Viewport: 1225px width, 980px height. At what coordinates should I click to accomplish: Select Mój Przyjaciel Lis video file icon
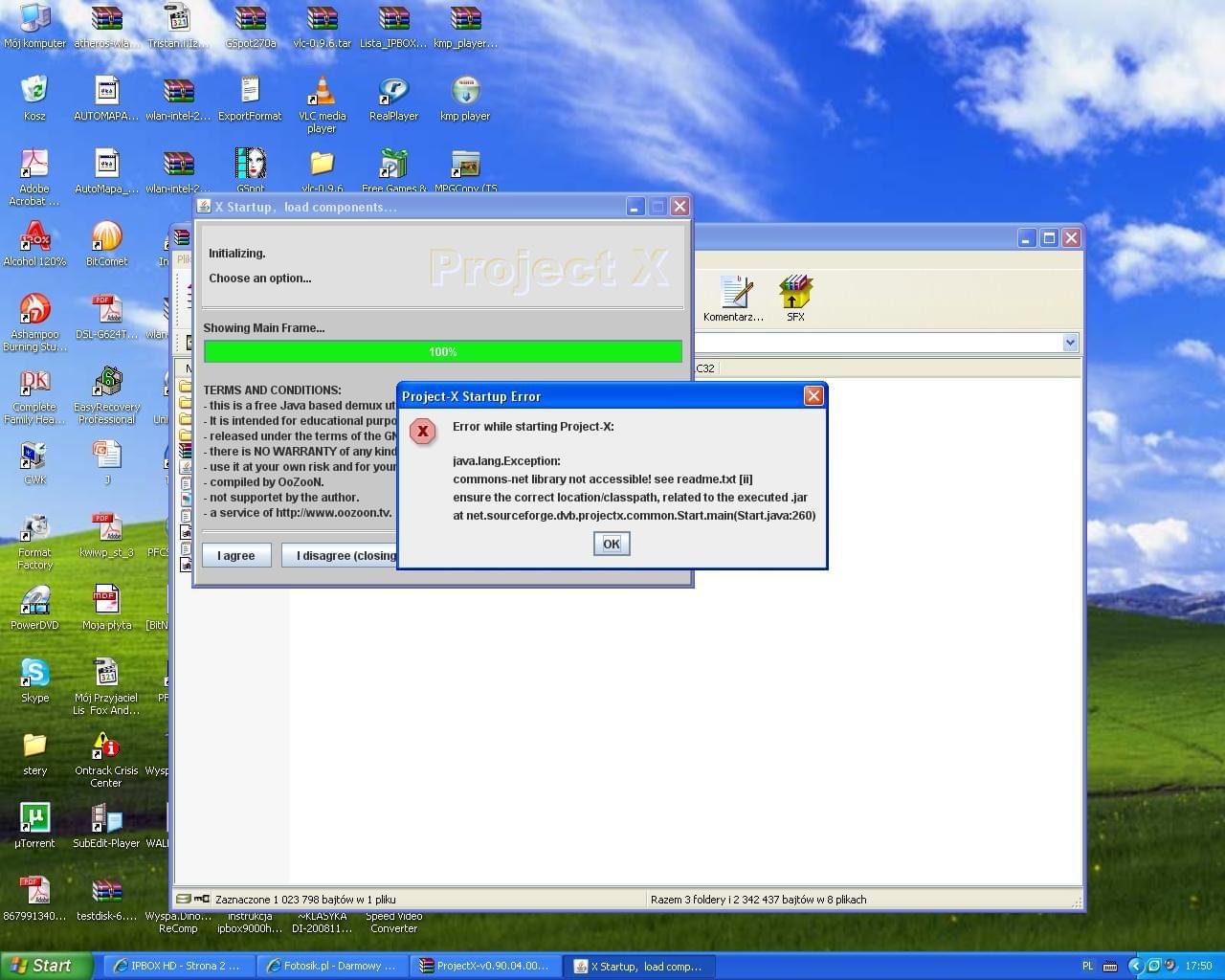[x=106, y=686]
